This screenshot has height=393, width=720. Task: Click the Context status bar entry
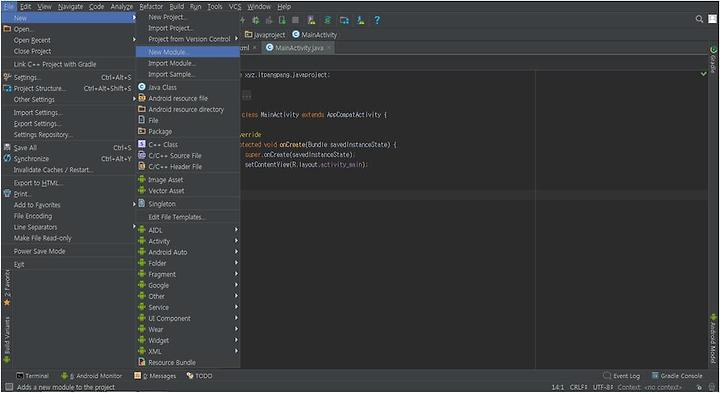click(650, 387)
